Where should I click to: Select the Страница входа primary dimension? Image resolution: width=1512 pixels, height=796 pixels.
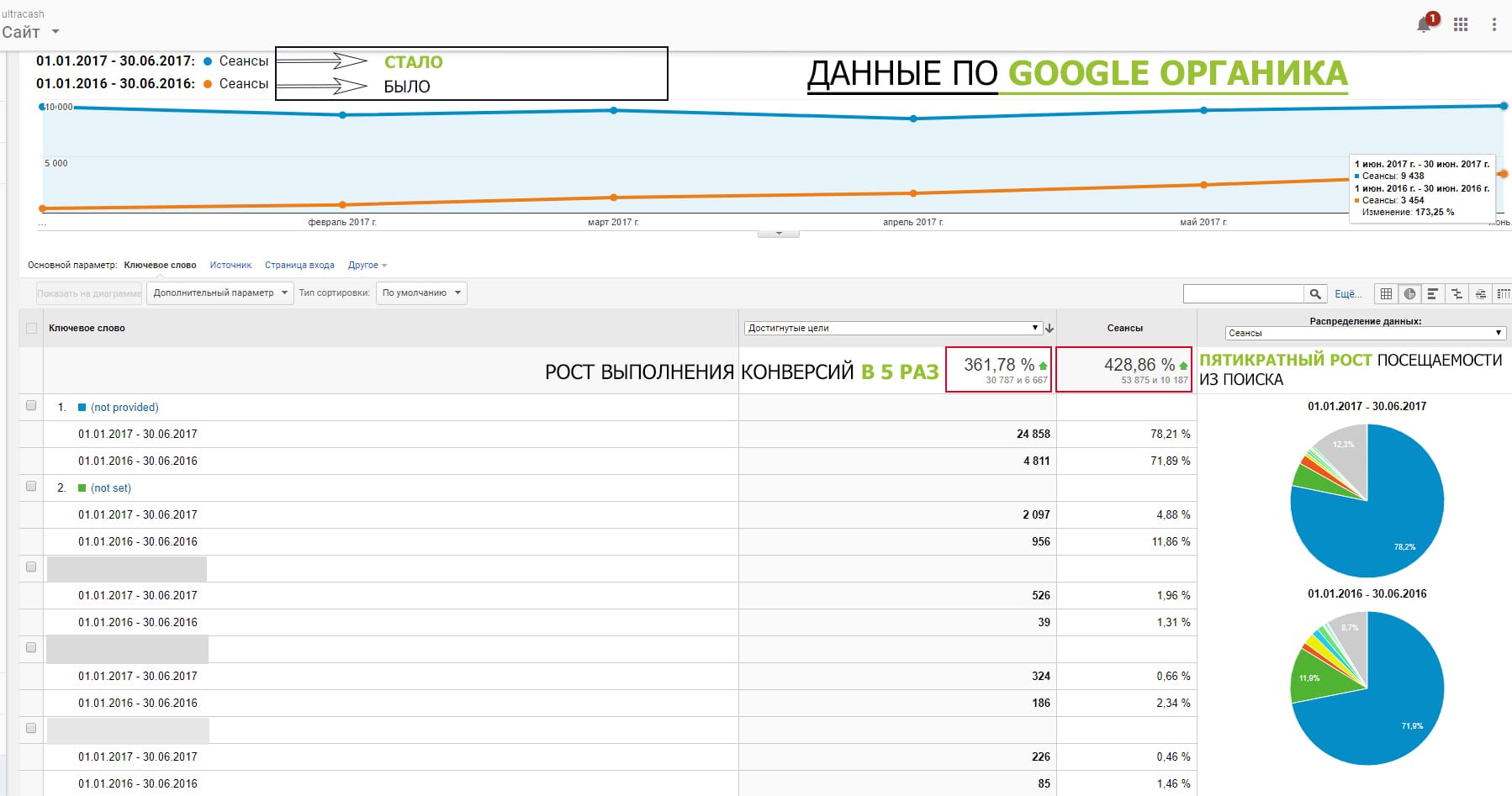point(299,266)
